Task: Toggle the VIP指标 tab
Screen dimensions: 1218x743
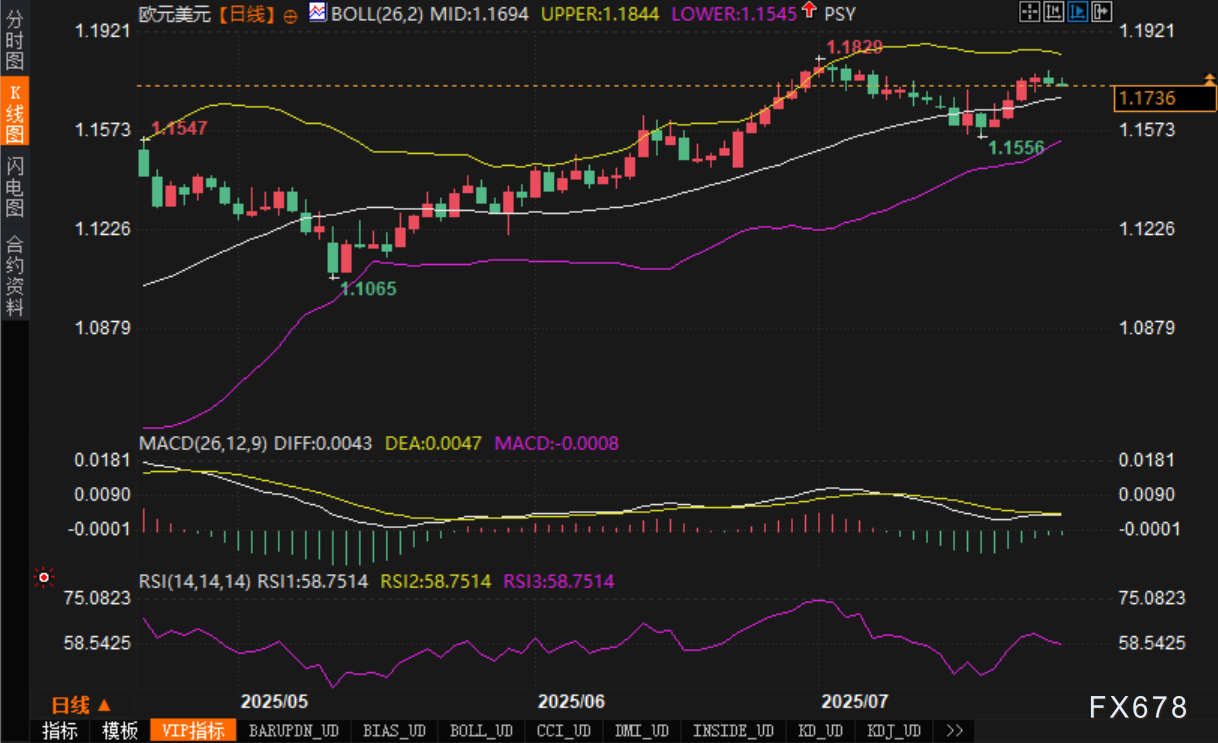Action: coord(193,731)
